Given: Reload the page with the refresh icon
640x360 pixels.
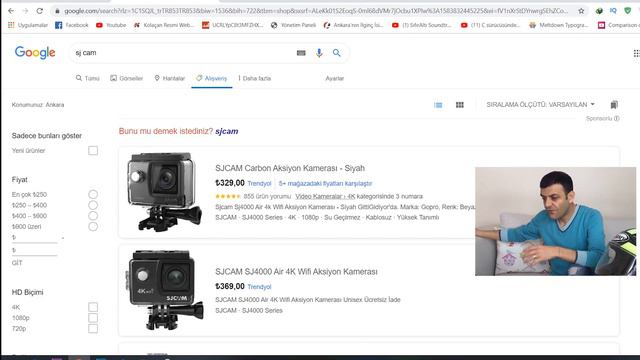Looking at the screenshot, I should tap(40, 11).
